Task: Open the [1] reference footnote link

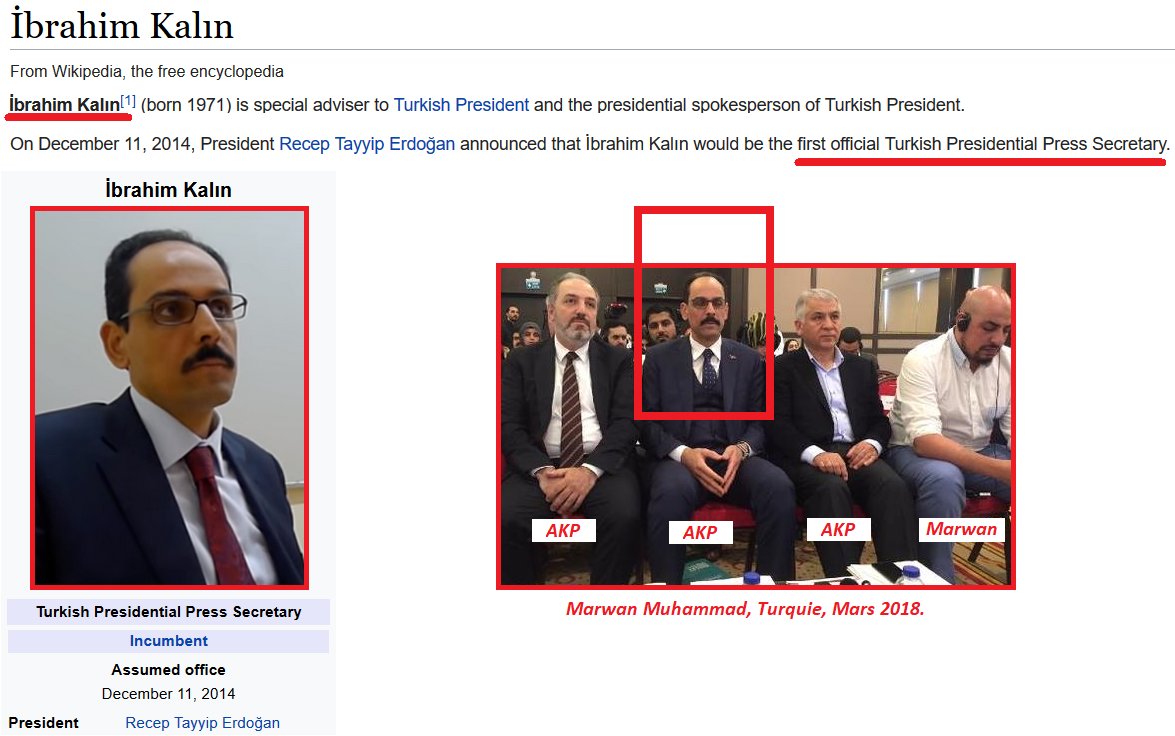Action: click(128, 100)
